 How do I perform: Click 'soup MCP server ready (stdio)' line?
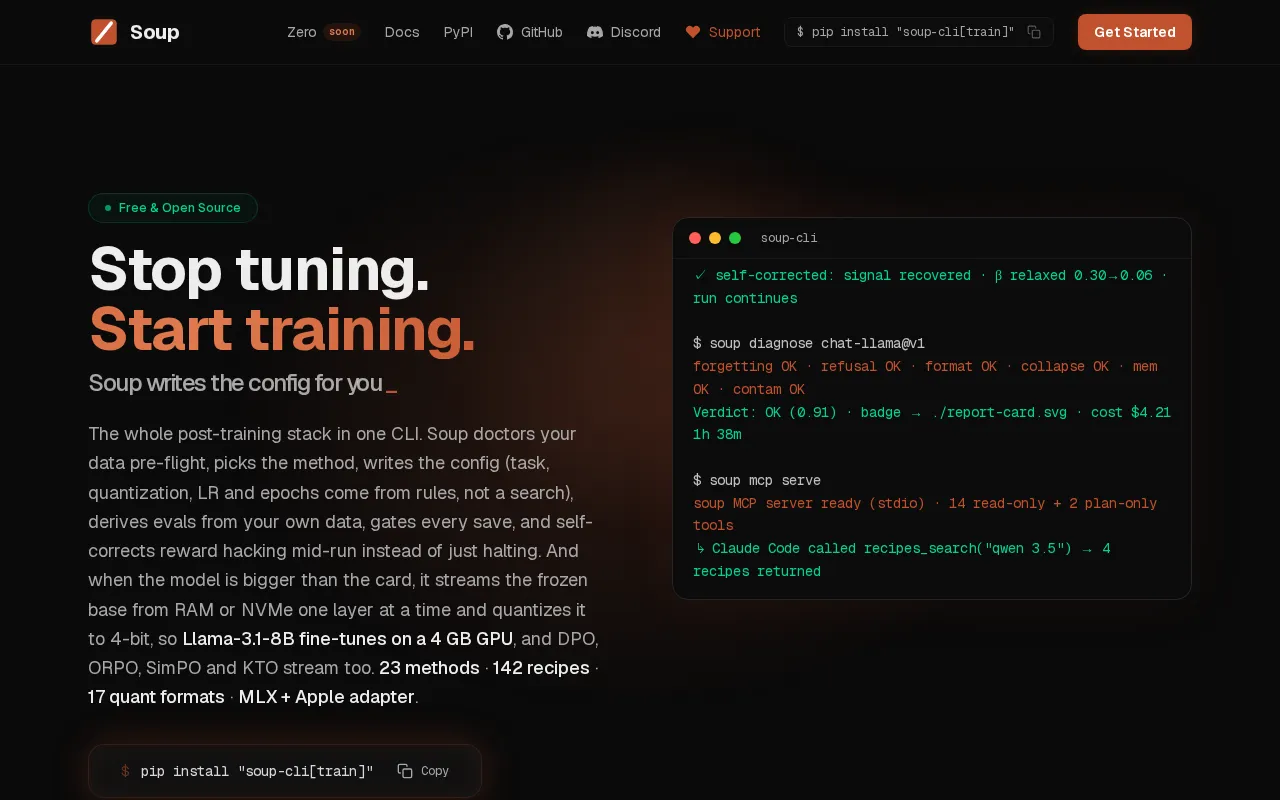pyautogui.click(x=925, y=514)
